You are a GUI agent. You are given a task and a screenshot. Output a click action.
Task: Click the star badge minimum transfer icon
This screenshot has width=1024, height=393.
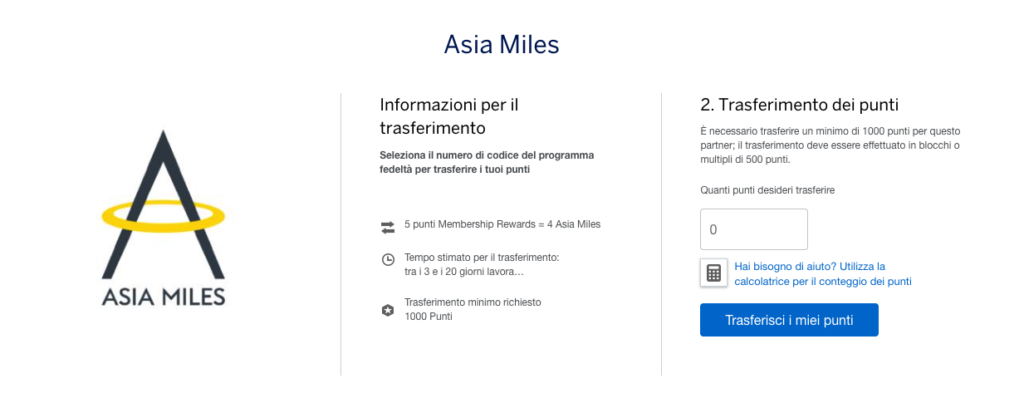tap(388, 311)
